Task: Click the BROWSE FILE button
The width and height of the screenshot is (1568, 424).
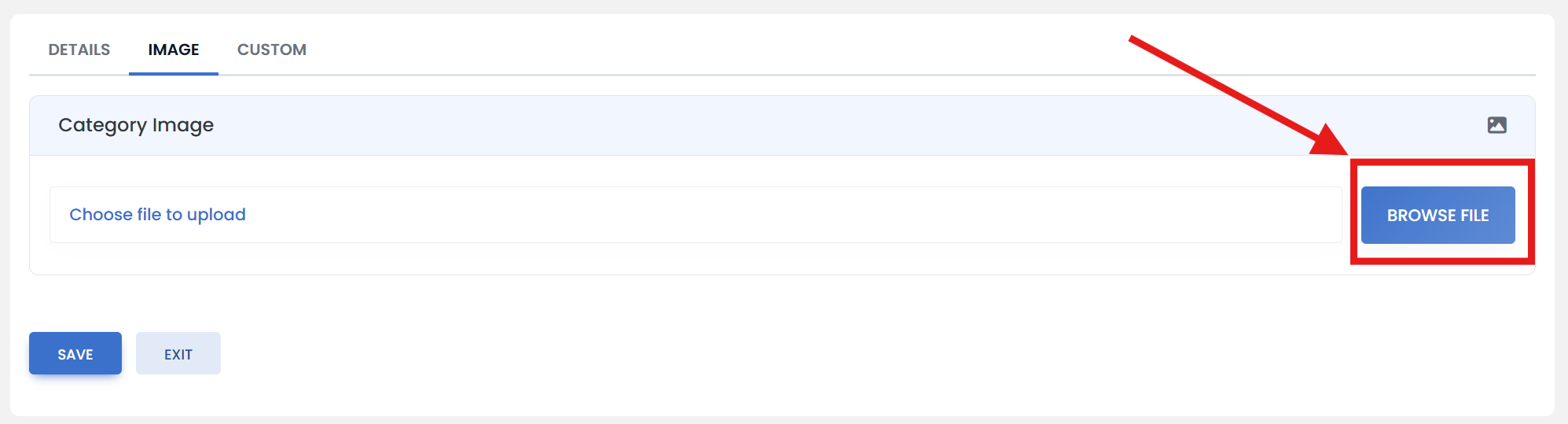Action: point(1438,215)
